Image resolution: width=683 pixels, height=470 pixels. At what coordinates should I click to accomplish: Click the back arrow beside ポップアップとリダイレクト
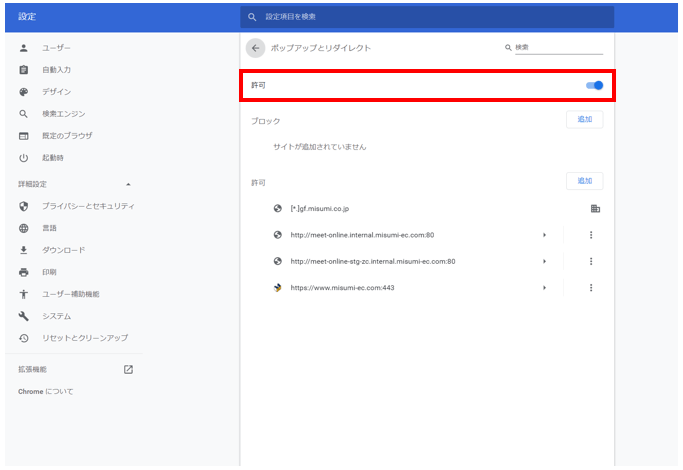click(x=256, y=48)
